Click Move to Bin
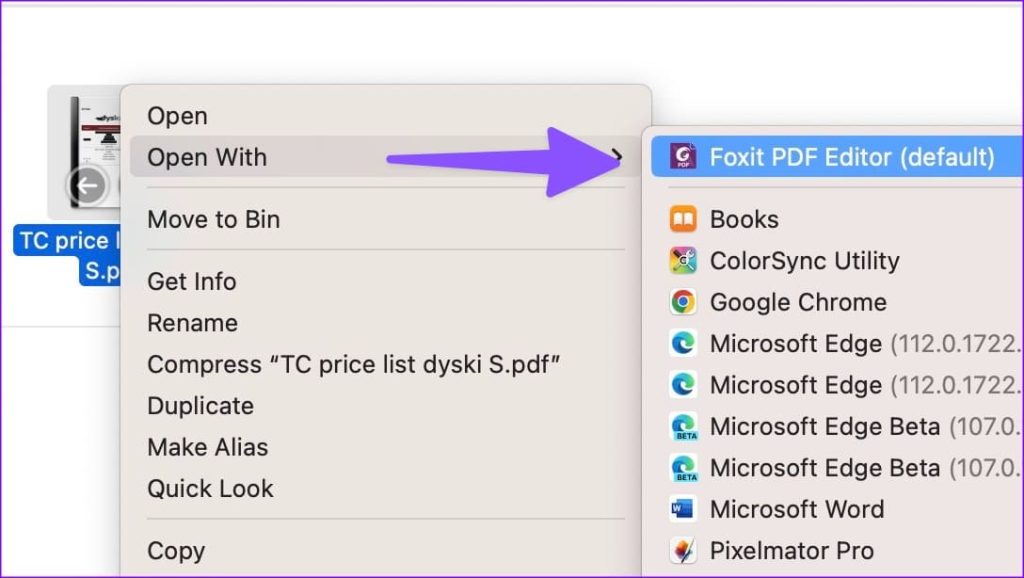 pos(213,219)
